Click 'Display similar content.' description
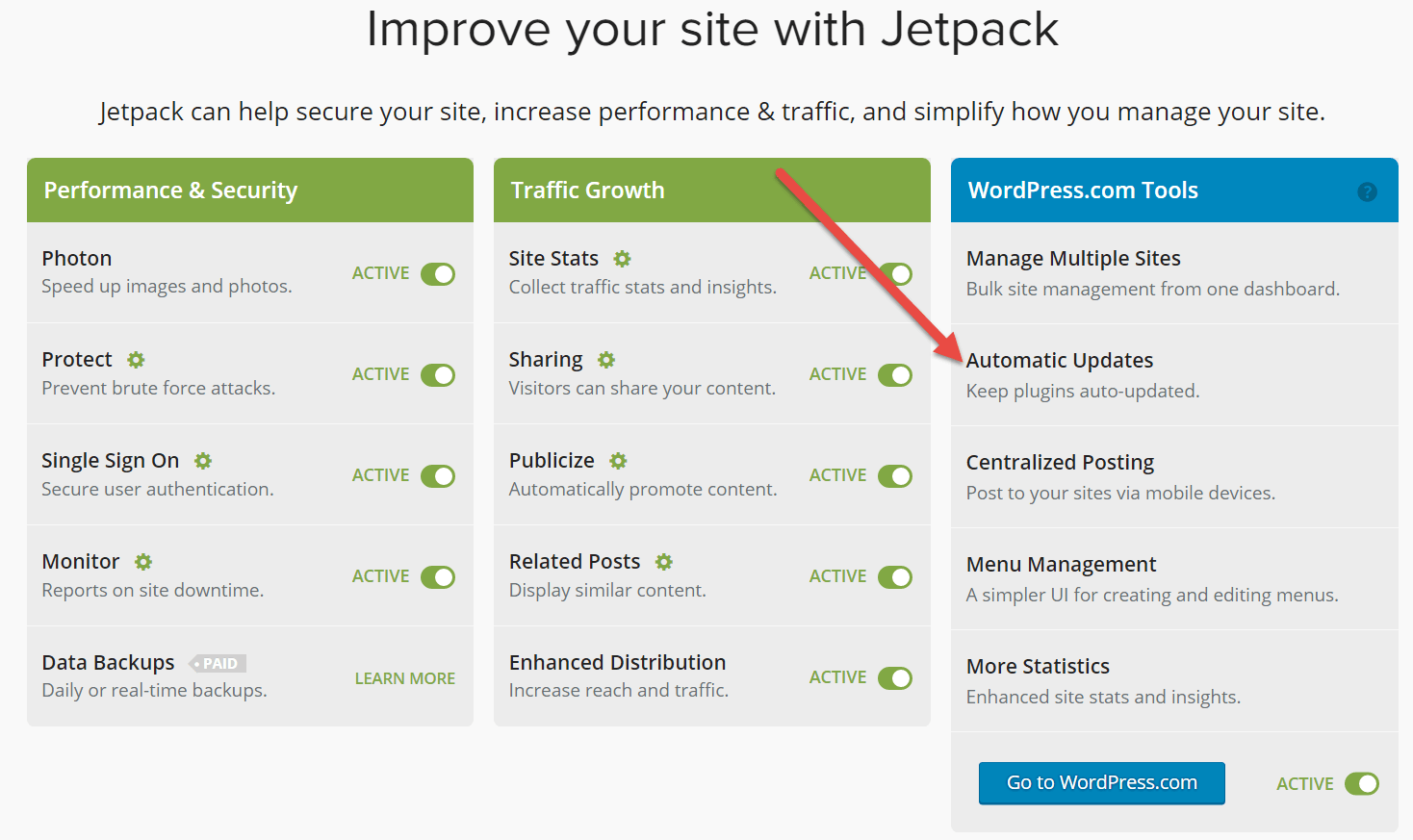 point(607,591)
